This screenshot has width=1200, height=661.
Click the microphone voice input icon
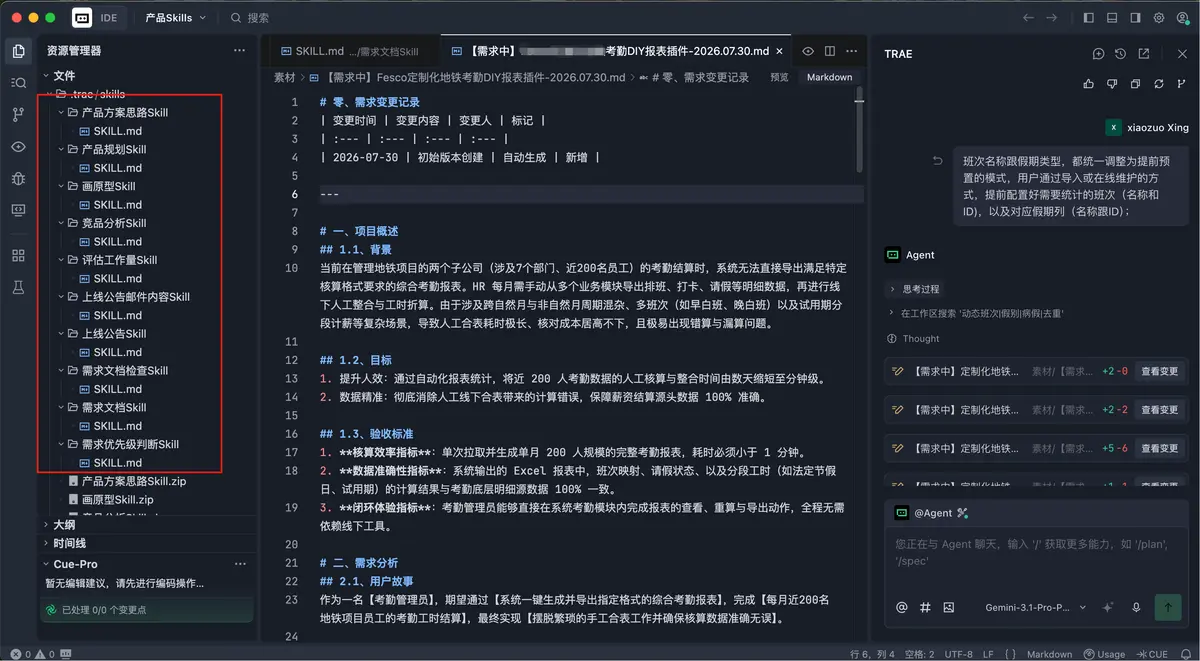point(1136,607)
